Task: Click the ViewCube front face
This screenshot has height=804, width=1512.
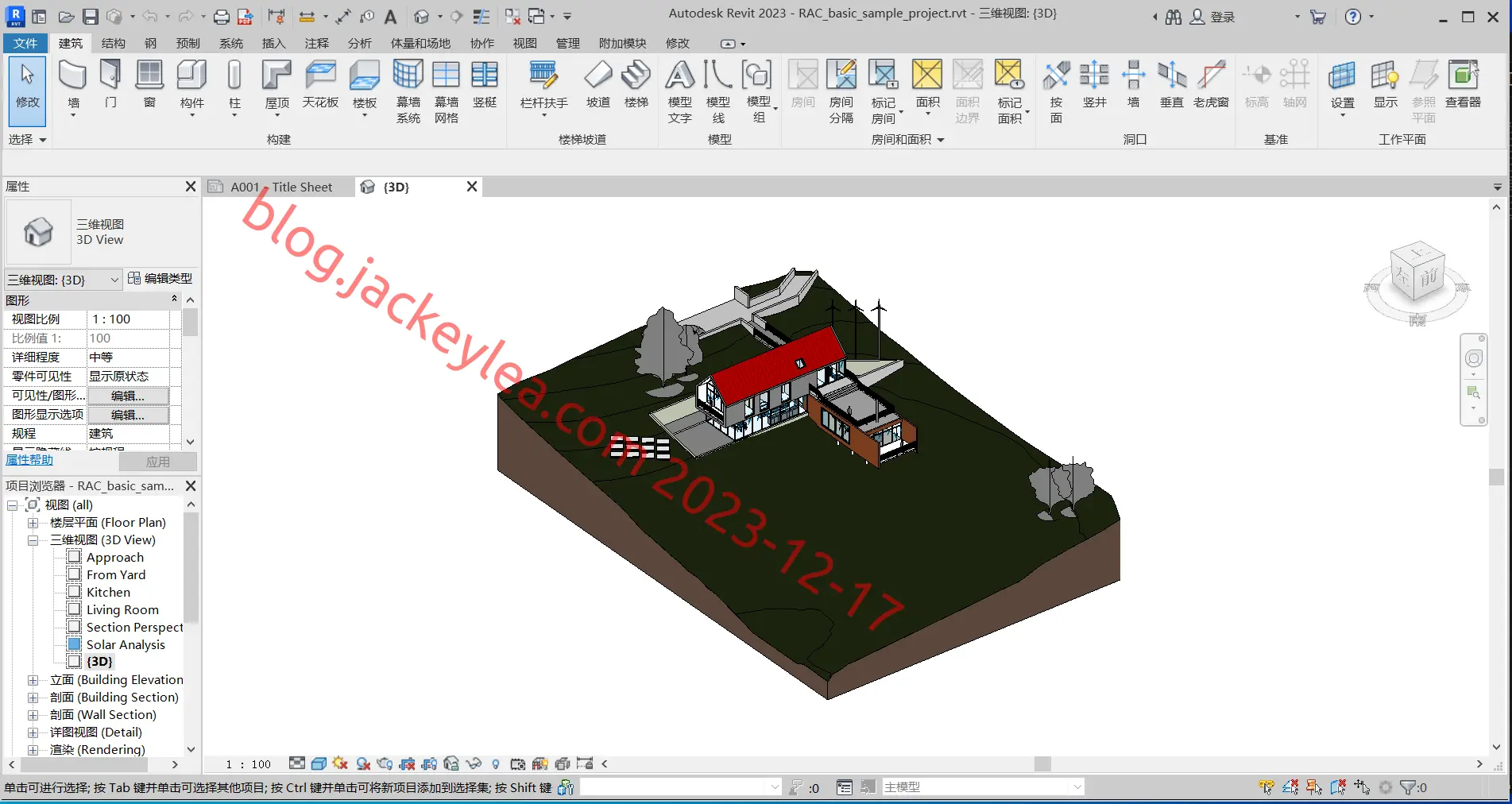Action: click(x=1427, y=278)
